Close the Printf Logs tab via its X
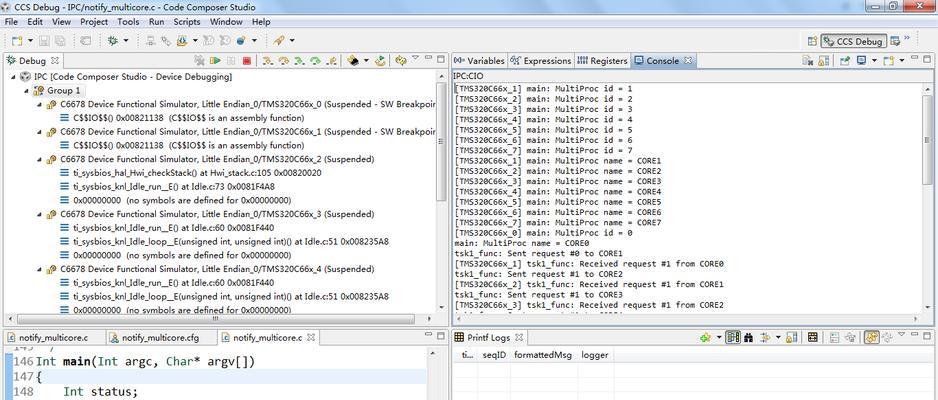Viewport: 938px width, 400px height. pos(519,338)
